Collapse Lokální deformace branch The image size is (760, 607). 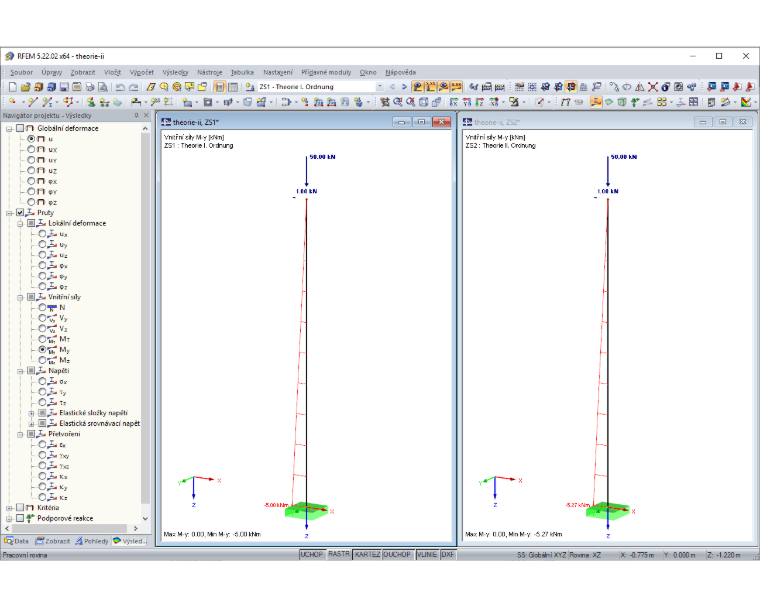[x=20, y=224]
